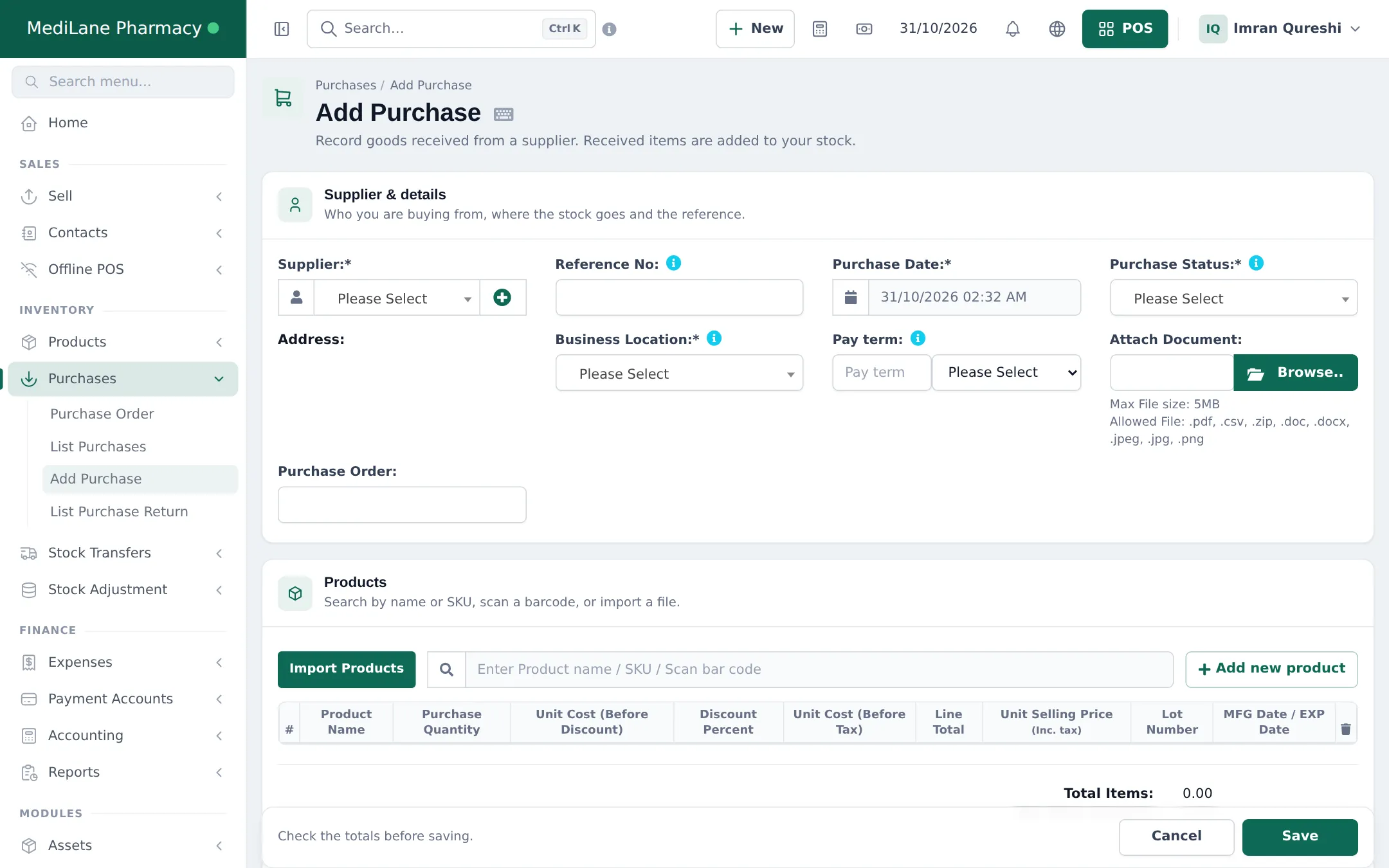Focus the Search menu field in sidebar
The image size is (1389, 868).
click(123, 82)
